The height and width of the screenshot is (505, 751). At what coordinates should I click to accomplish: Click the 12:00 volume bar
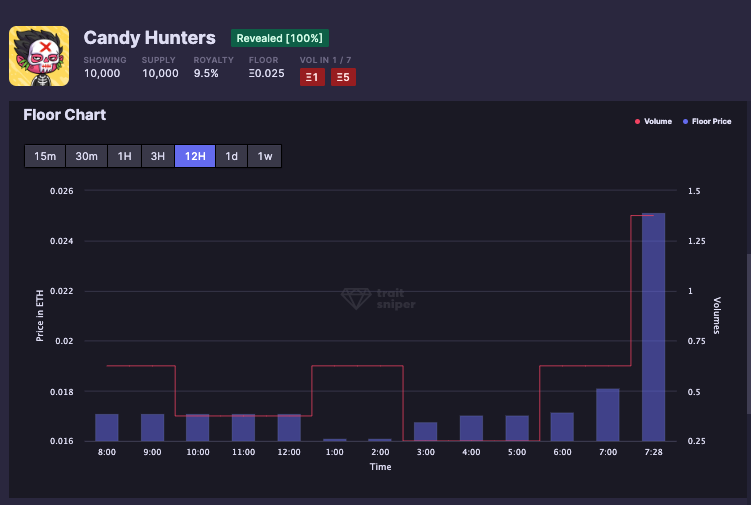pos(289,427)
